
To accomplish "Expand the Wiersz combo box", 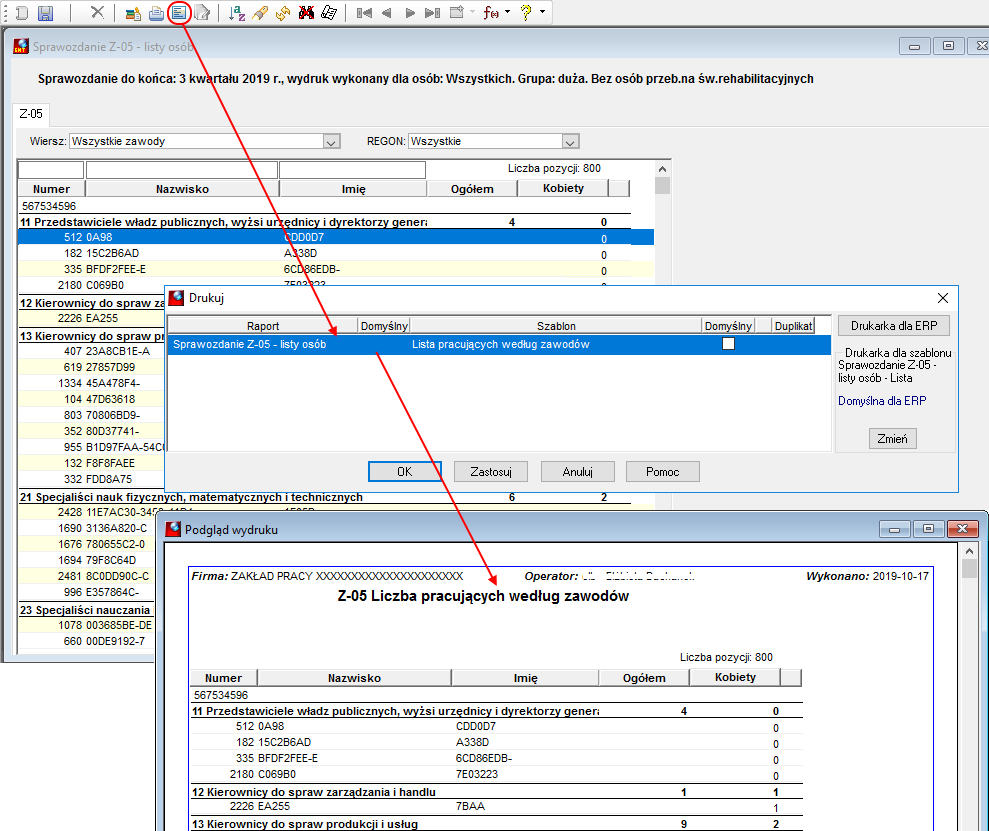I will (x=332, y=142).
